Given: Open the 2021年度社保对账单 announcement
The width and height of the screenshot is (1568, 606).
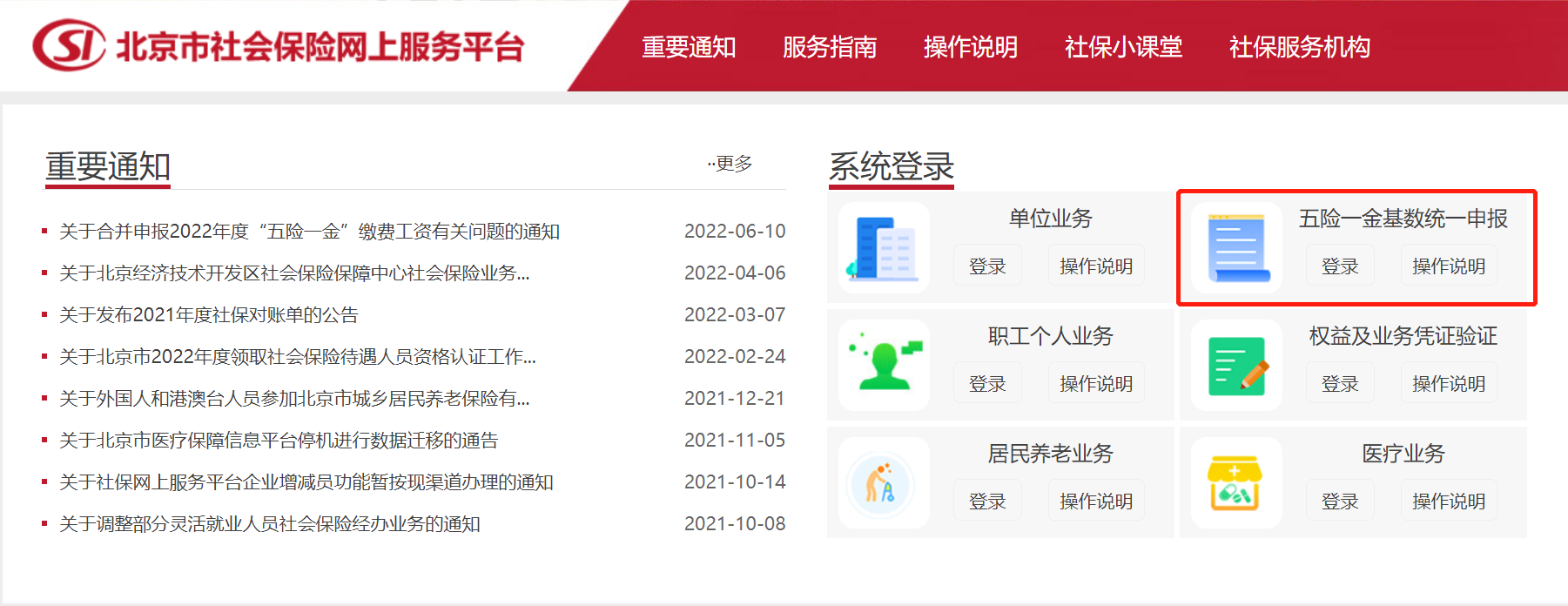Looking at the screenshot, I should click(x=209, y=315).
